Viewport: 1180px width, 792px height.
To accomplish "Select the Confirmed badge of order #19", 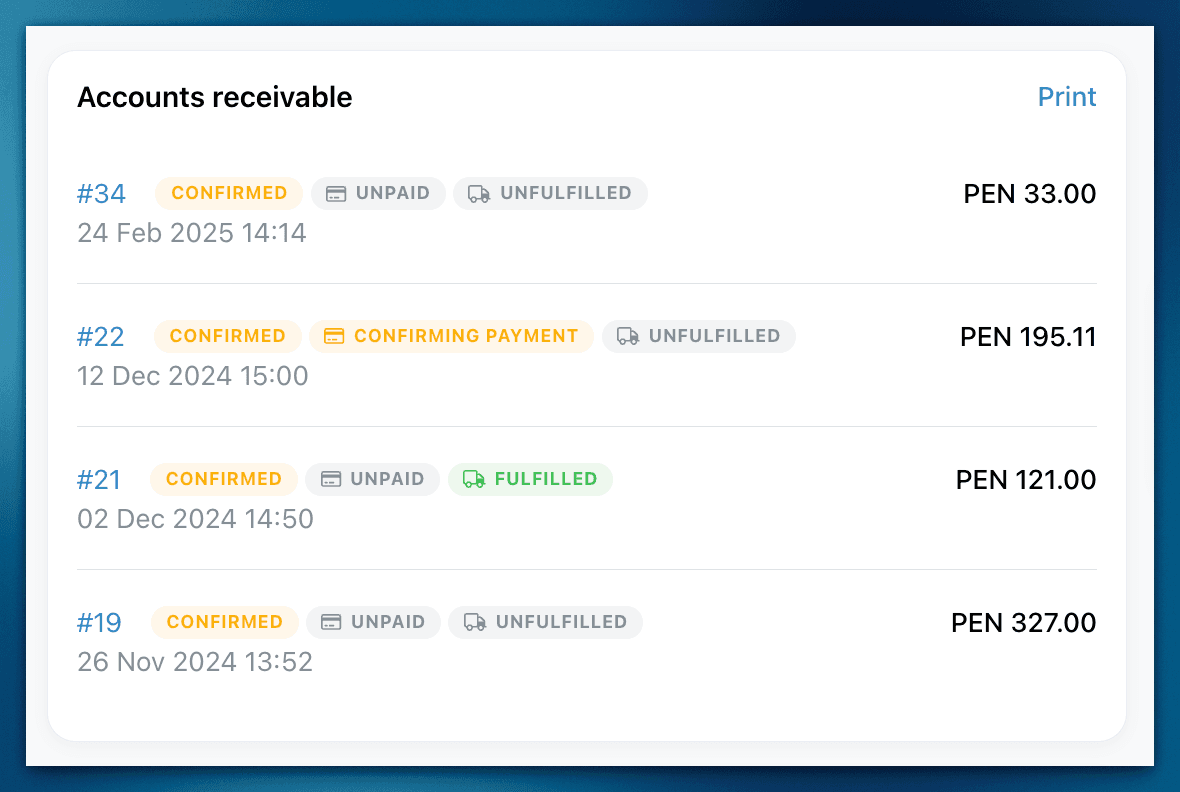I will [224, 622].
